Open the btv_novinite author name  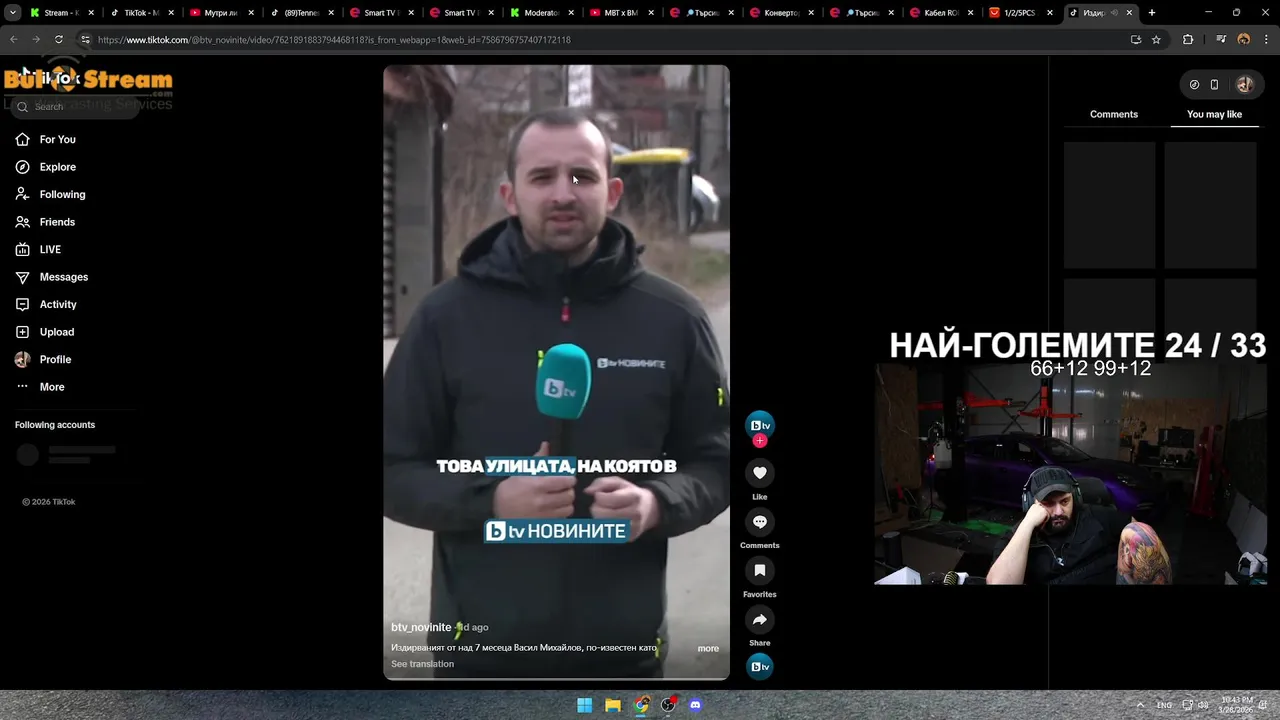[x=421, y=627]
